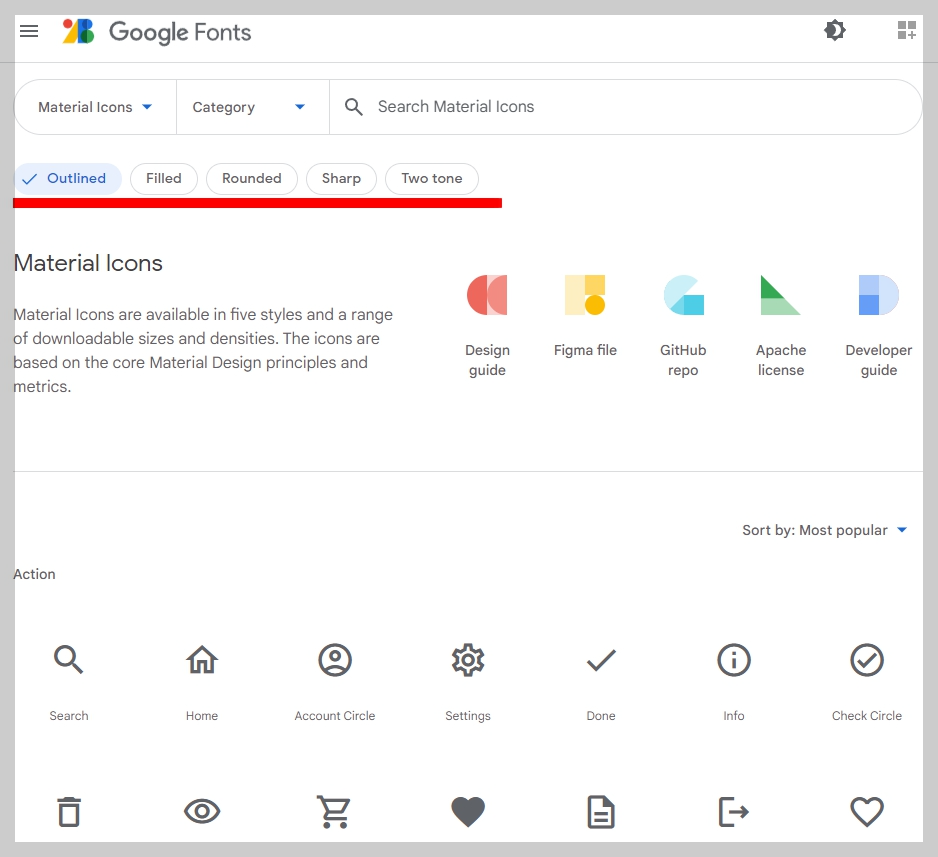This screenshot has height=857, width=938.
Task: Select the trash can delete icon
Action: click(x=69, y=812)
